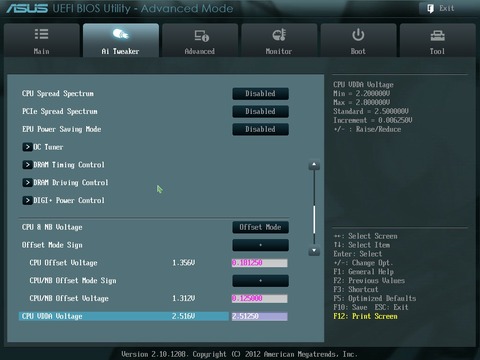480x360 pixels.
Task: Open the CPU & NB Voltage Offset Mode dropdown
Action: [x=260, y=227]
